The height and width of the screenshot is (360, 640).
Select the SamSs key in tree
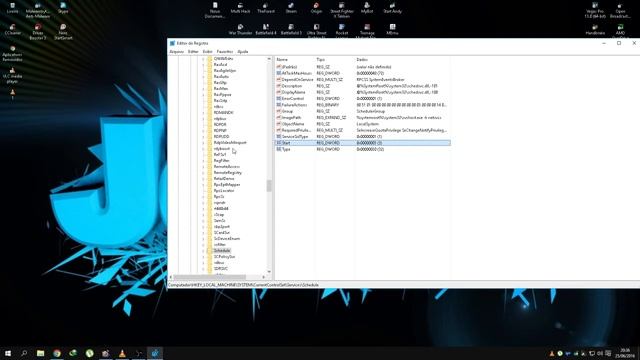pyautogui.click(x=219, y=221)
